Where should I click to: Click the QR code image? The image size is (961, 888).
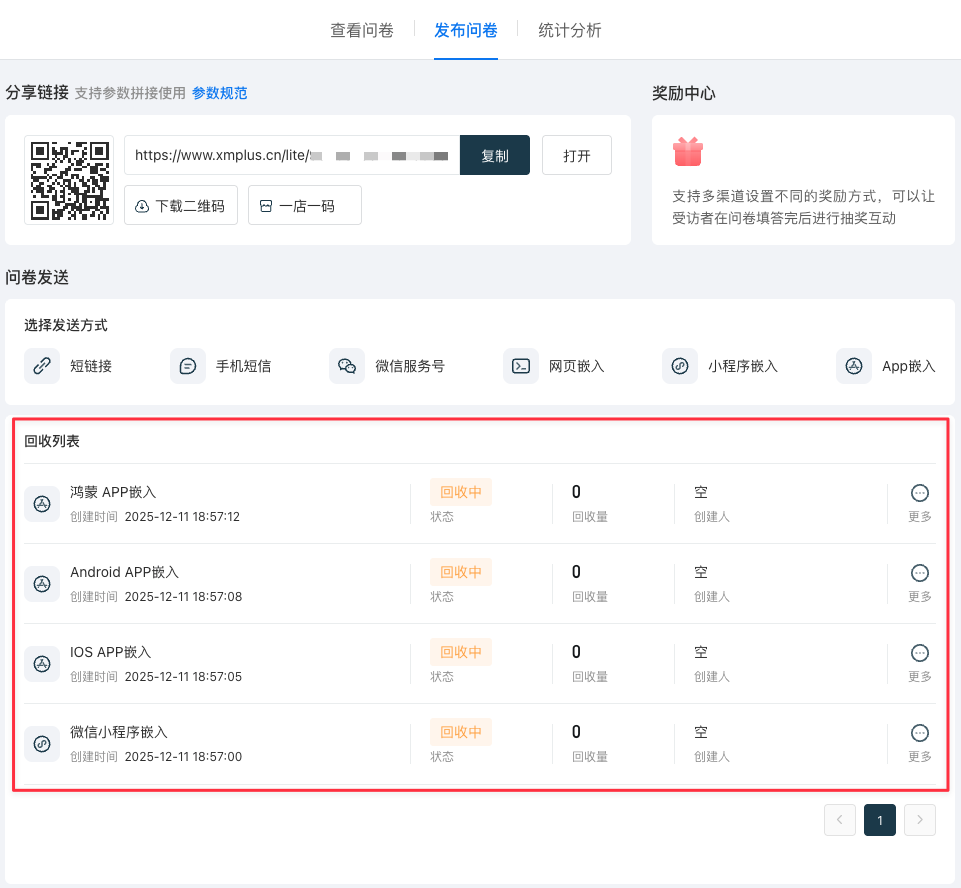point(69,180)
